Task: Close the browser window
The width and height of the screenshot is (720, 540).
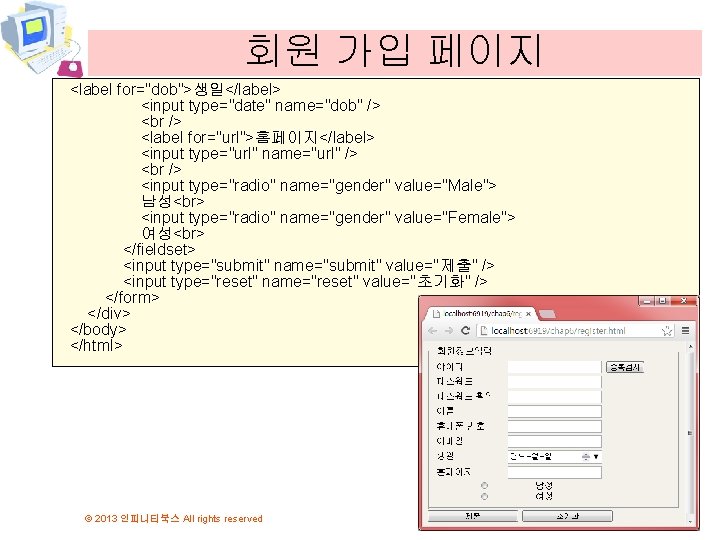Action: pyautogui.click(x=684, y=301)
